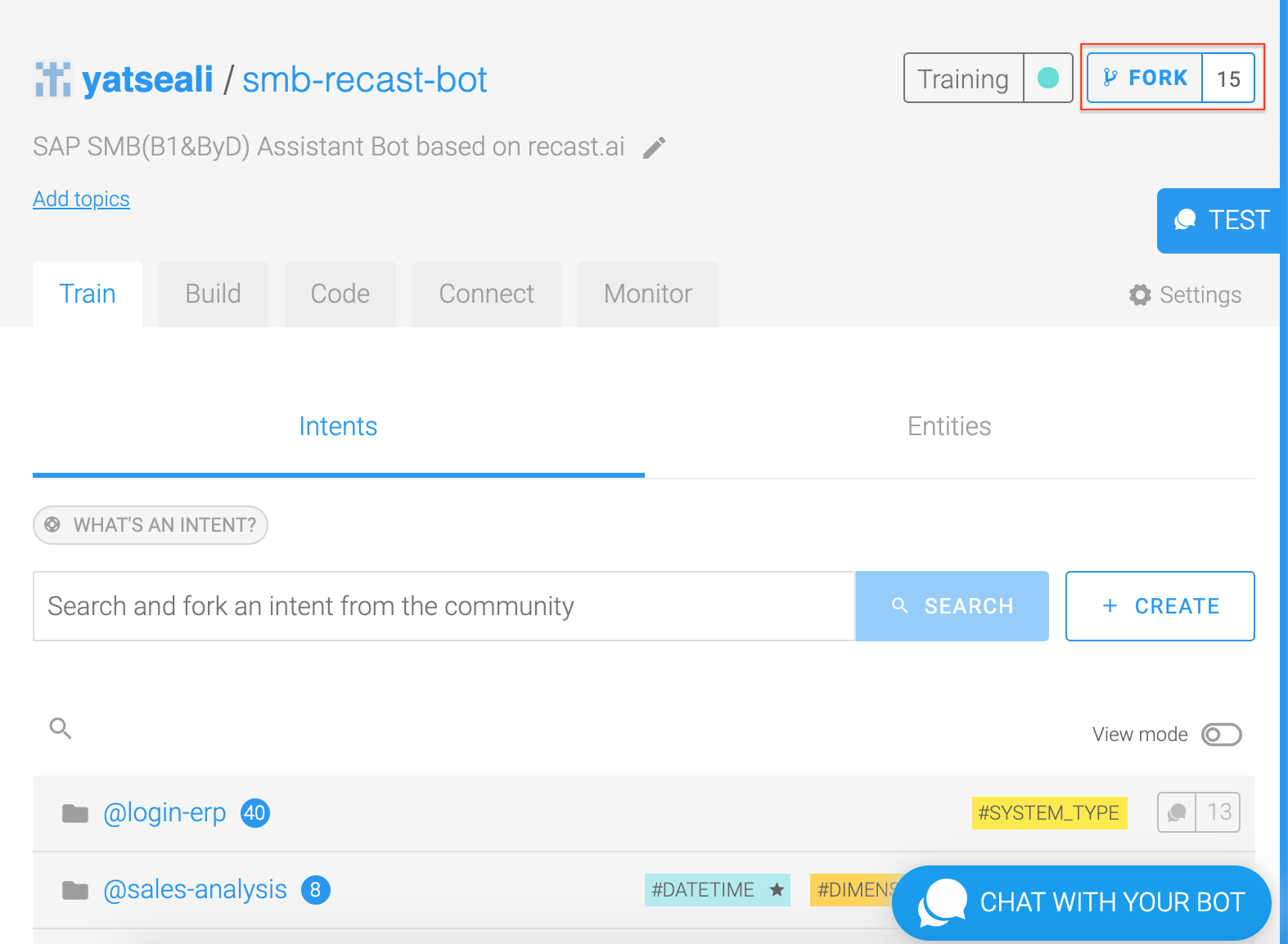
Task: Open Settings
Action: [x=1186, y=294]
